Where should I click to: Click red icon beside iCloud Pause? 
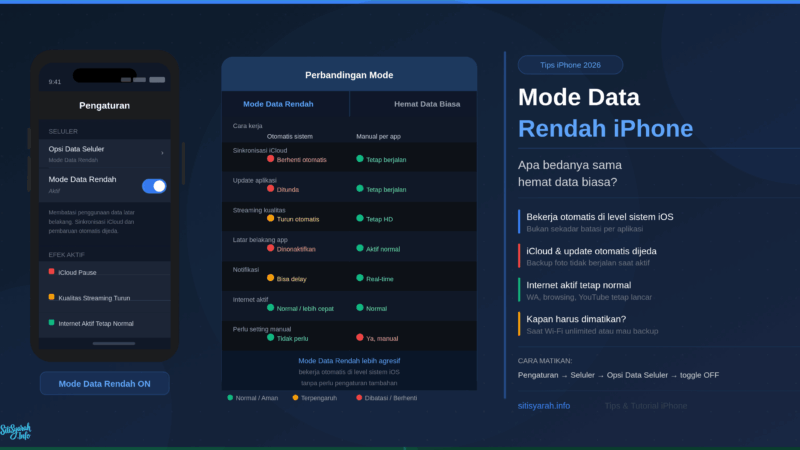click(52, 271)
